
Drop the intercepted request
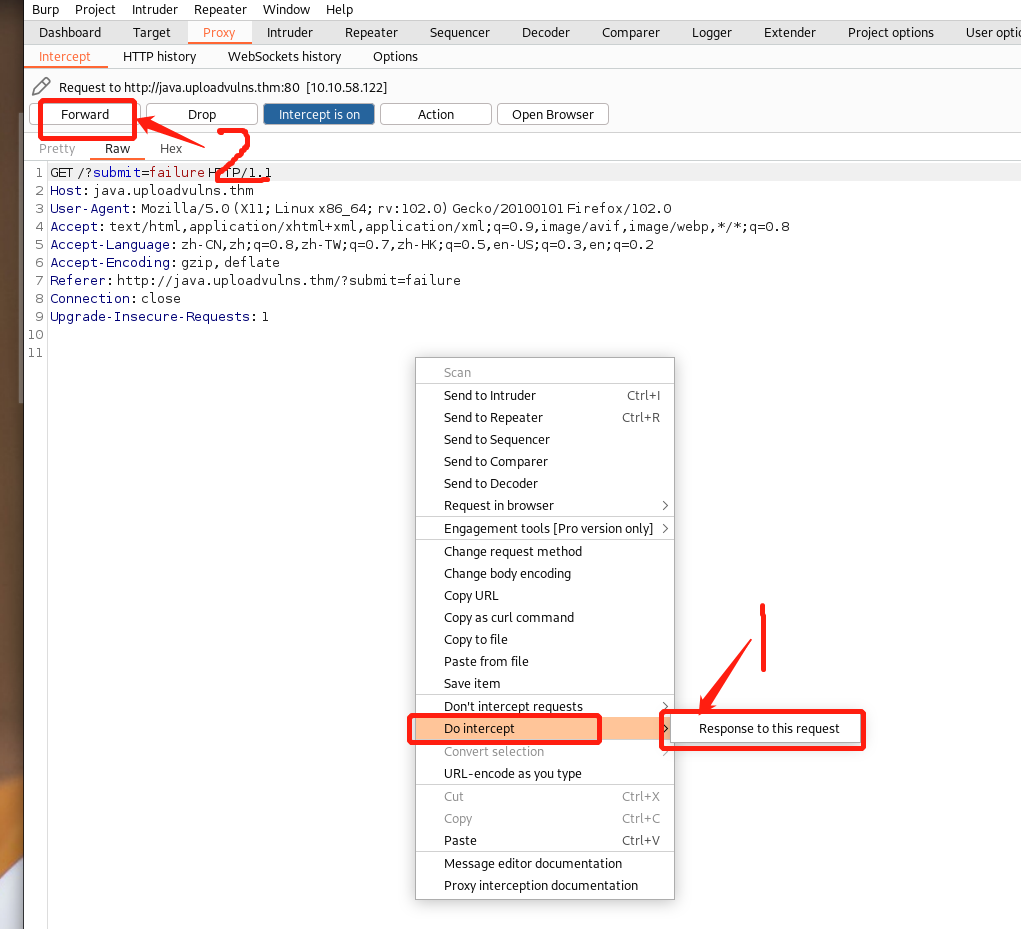point(202,115)
